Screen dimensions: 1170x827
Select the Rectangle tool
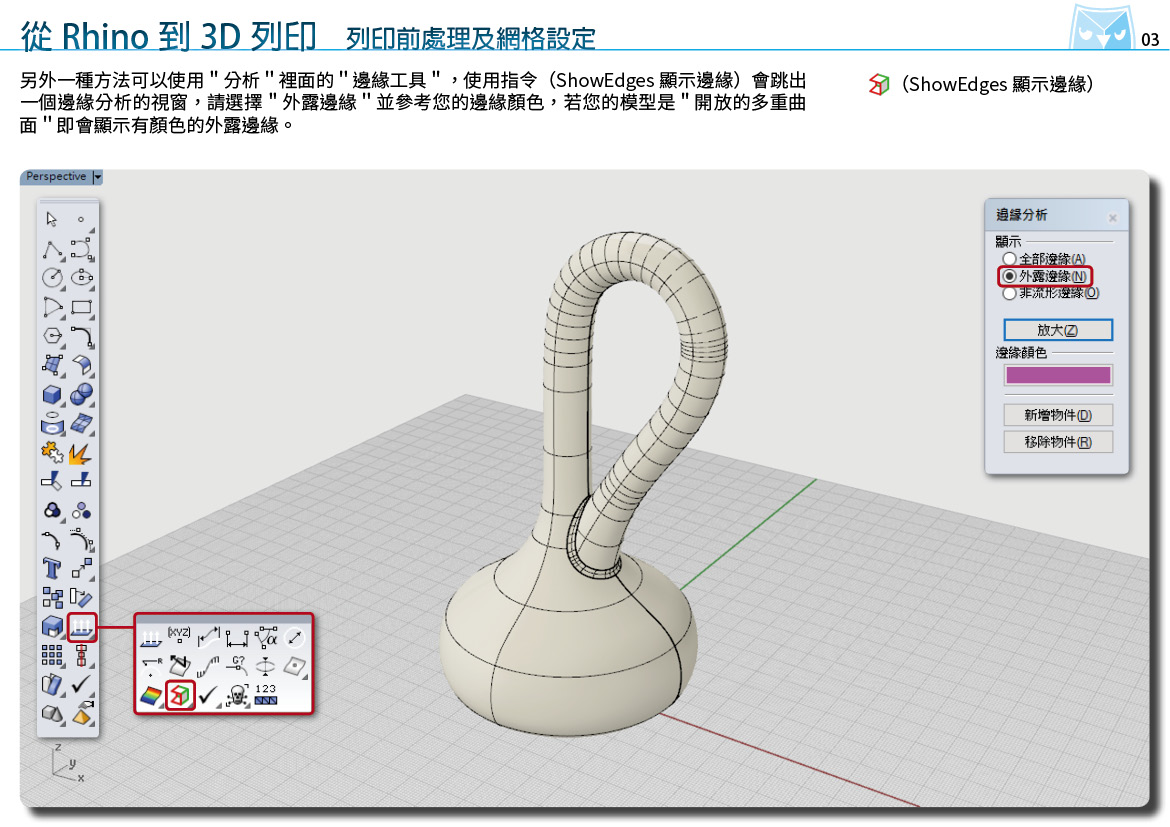(x=81, y=307)
